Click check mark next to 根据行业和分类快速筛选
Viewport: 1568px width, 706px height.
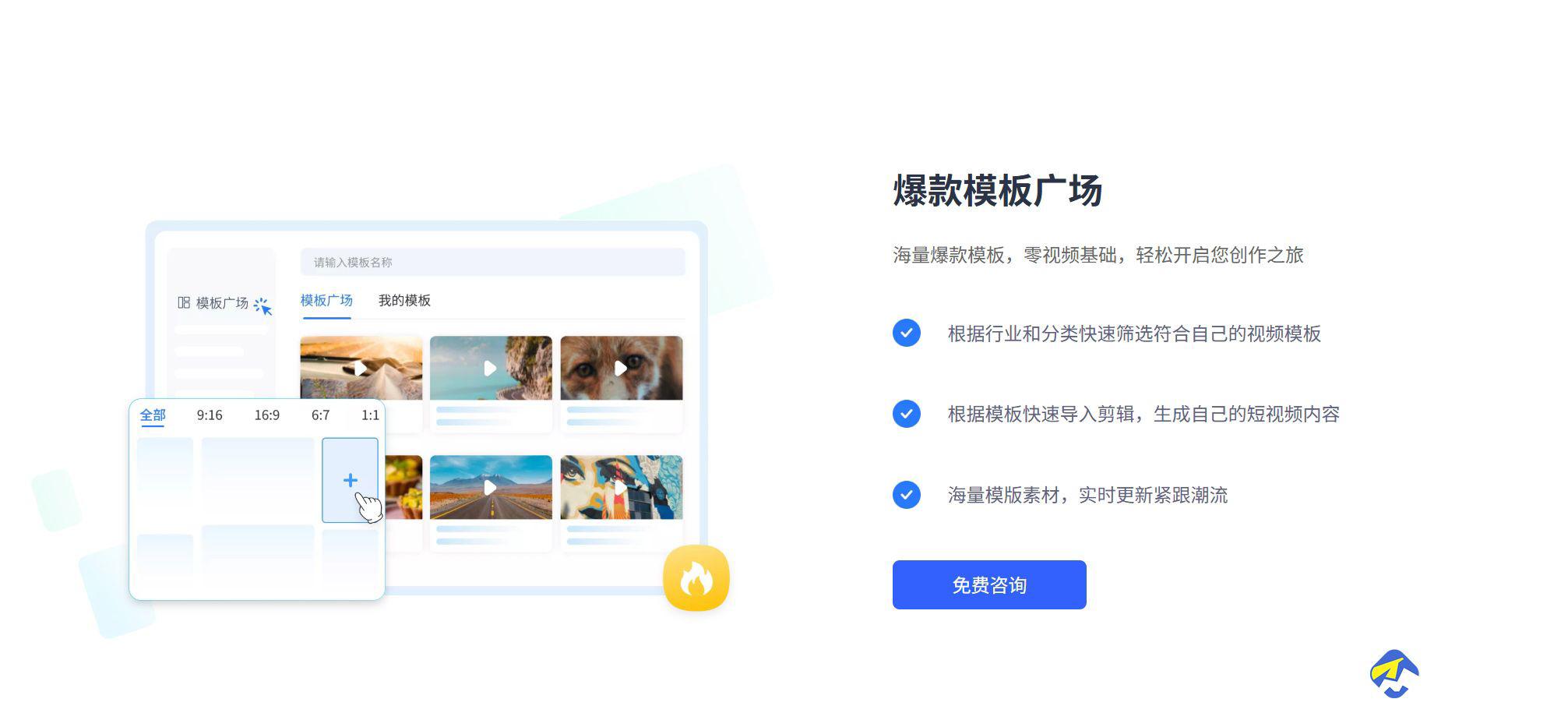coord(907,333)
